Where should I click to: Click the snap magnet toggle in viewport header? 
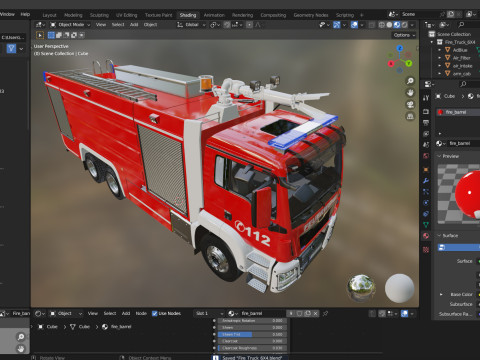(227, 25)
